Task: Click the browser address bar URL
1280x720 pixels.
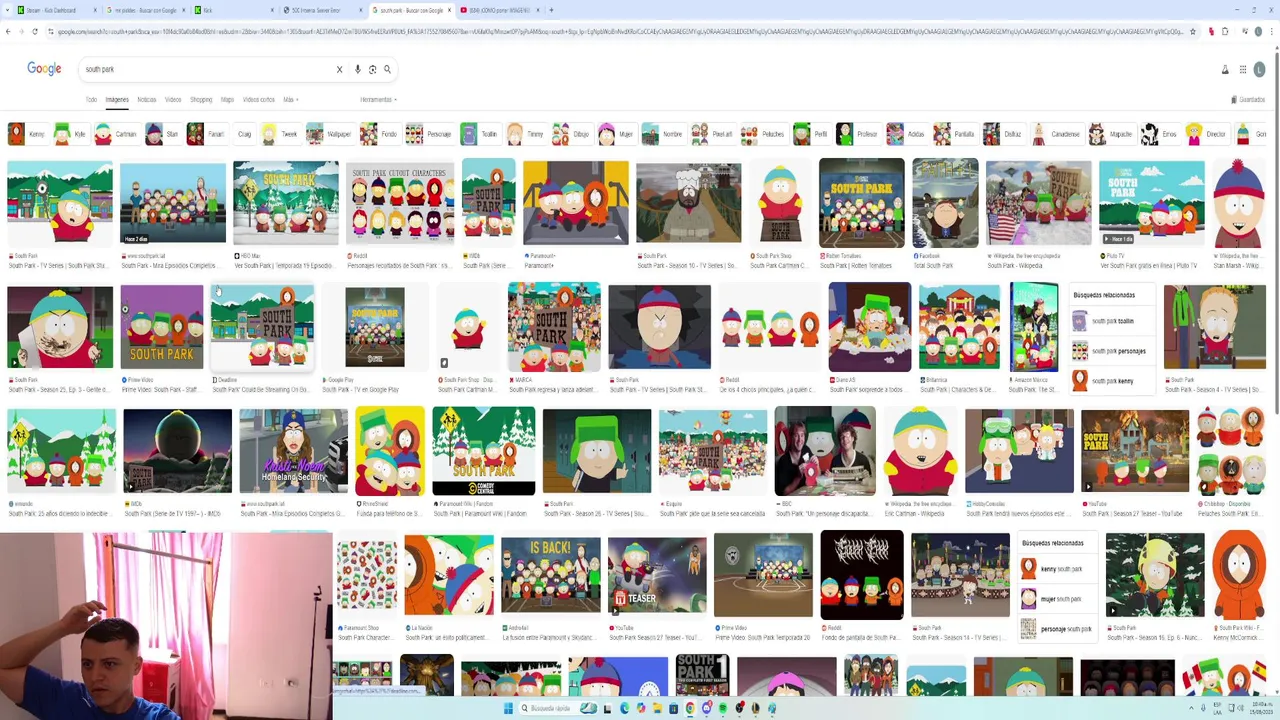Action: [x=619, y=31]
